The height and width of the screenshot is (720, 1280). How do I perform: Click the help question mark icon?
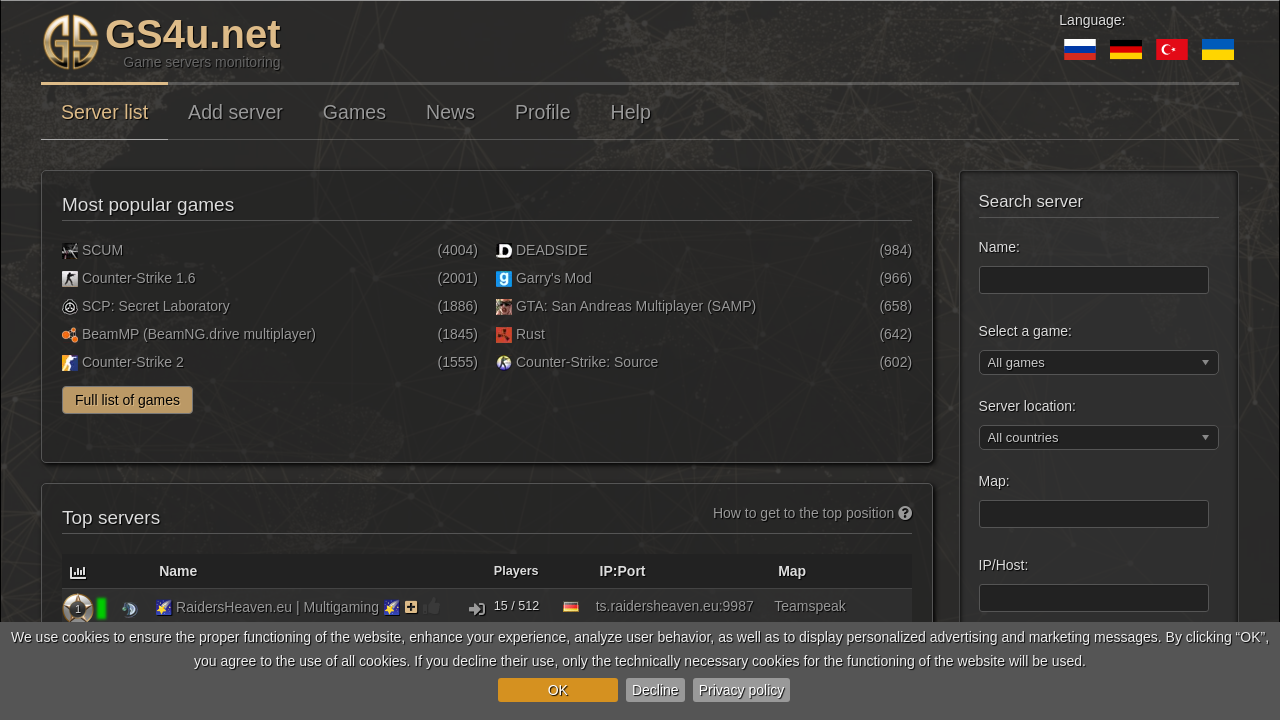[905, 513]
